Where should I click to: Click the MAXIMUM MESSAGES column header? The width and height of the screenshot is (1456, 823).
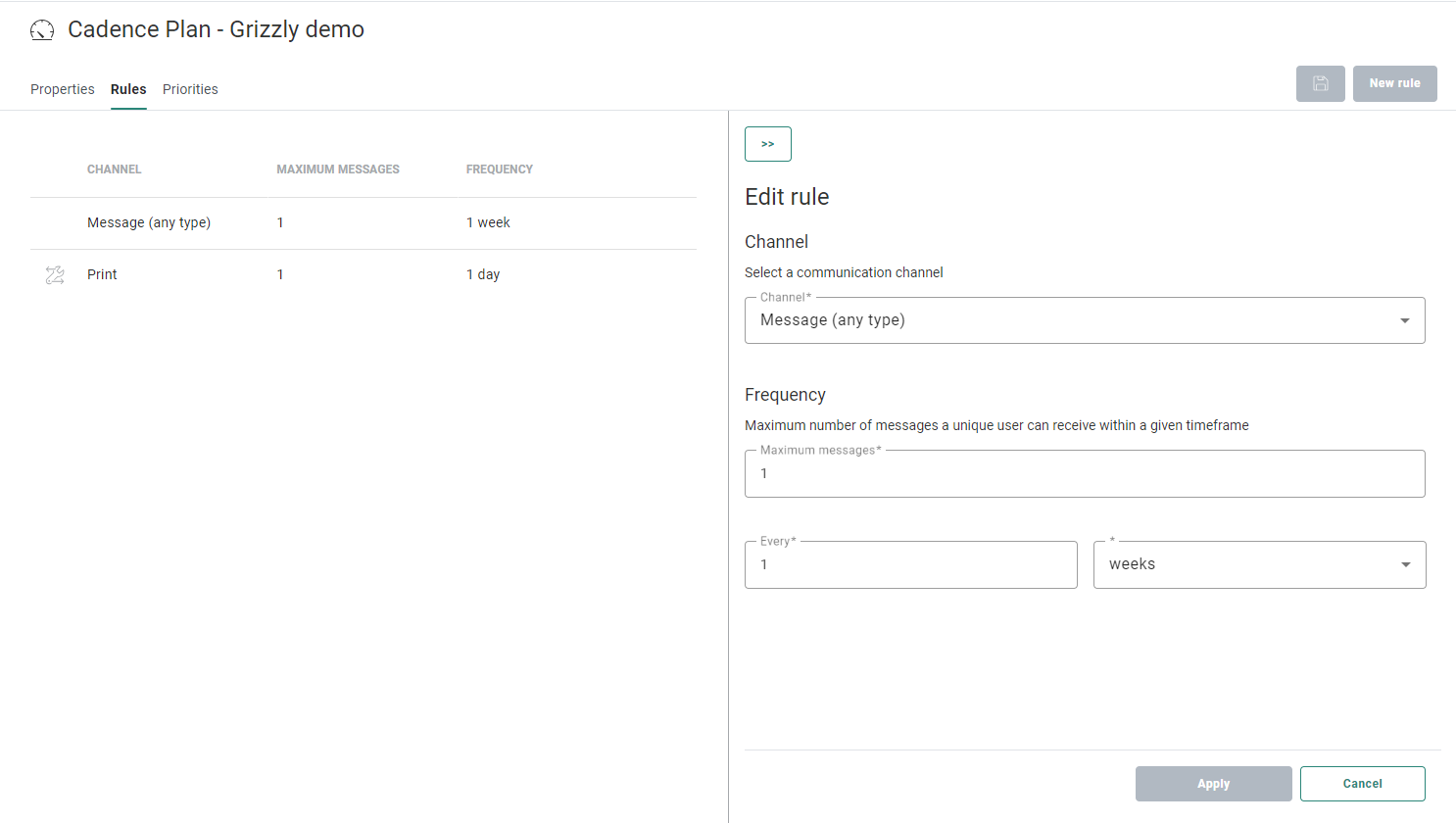tap(338, 169)
